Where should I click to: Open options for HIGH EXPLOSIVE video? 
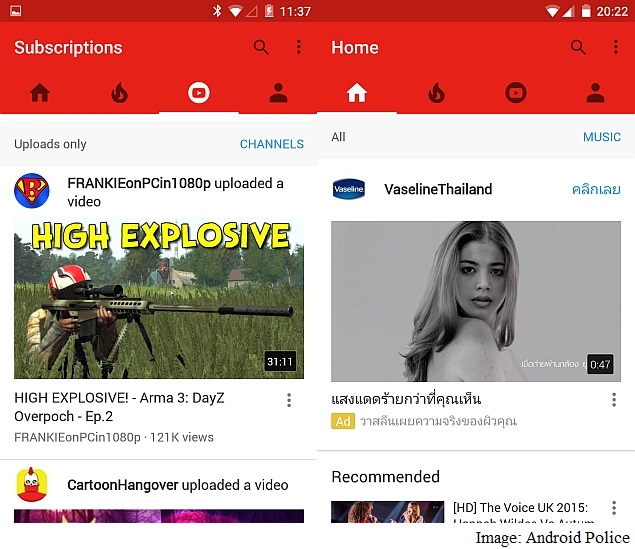click(x=289, y=400)
